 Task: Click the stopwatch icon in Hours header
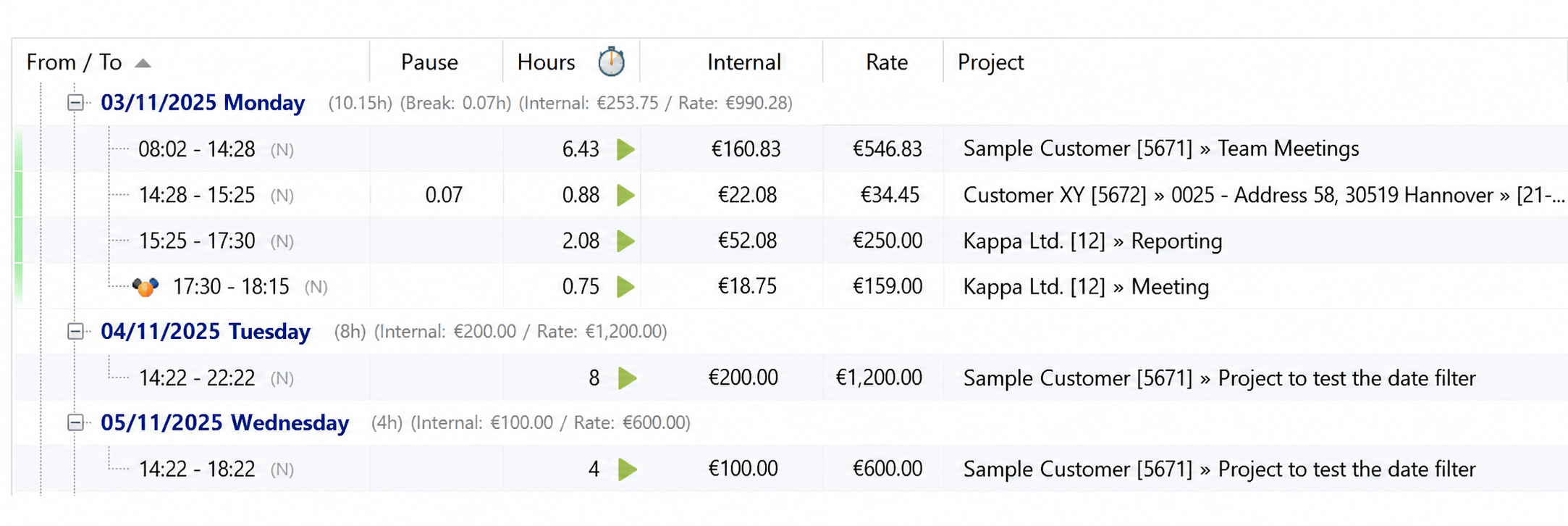point(612,62)
